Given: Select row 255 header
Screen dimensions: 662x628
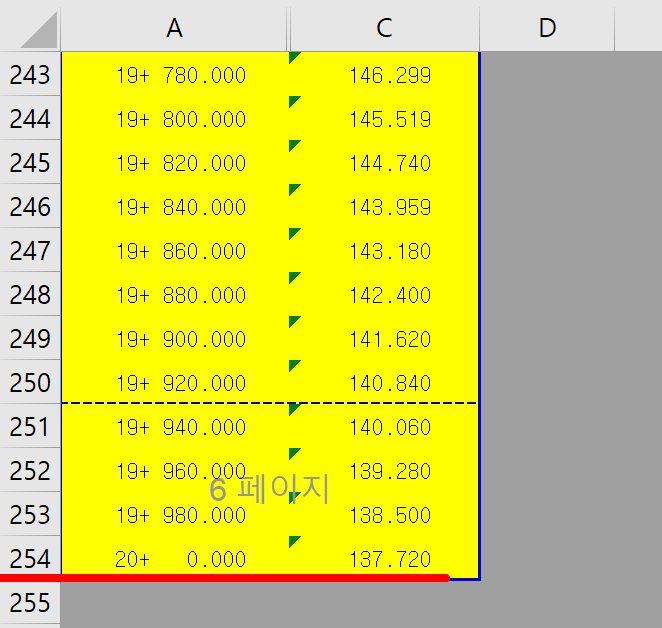Looking at the screenshot, I should (x=30, y=602).
